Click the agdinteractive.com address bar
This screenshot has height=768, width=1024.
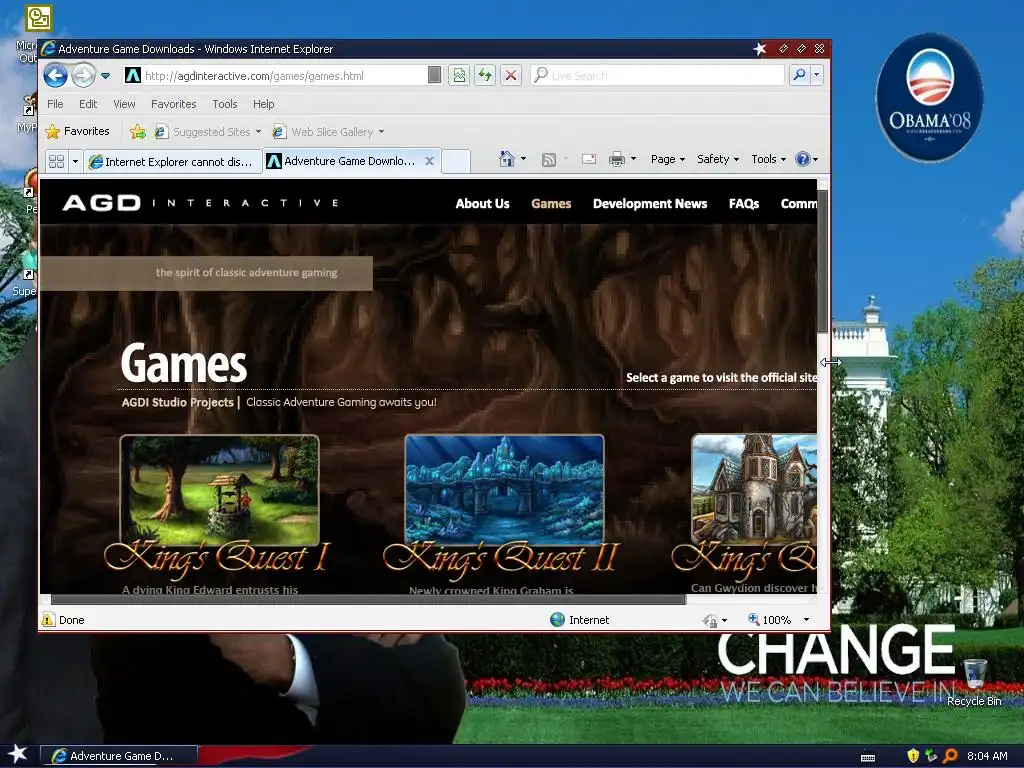coord(283,76)
